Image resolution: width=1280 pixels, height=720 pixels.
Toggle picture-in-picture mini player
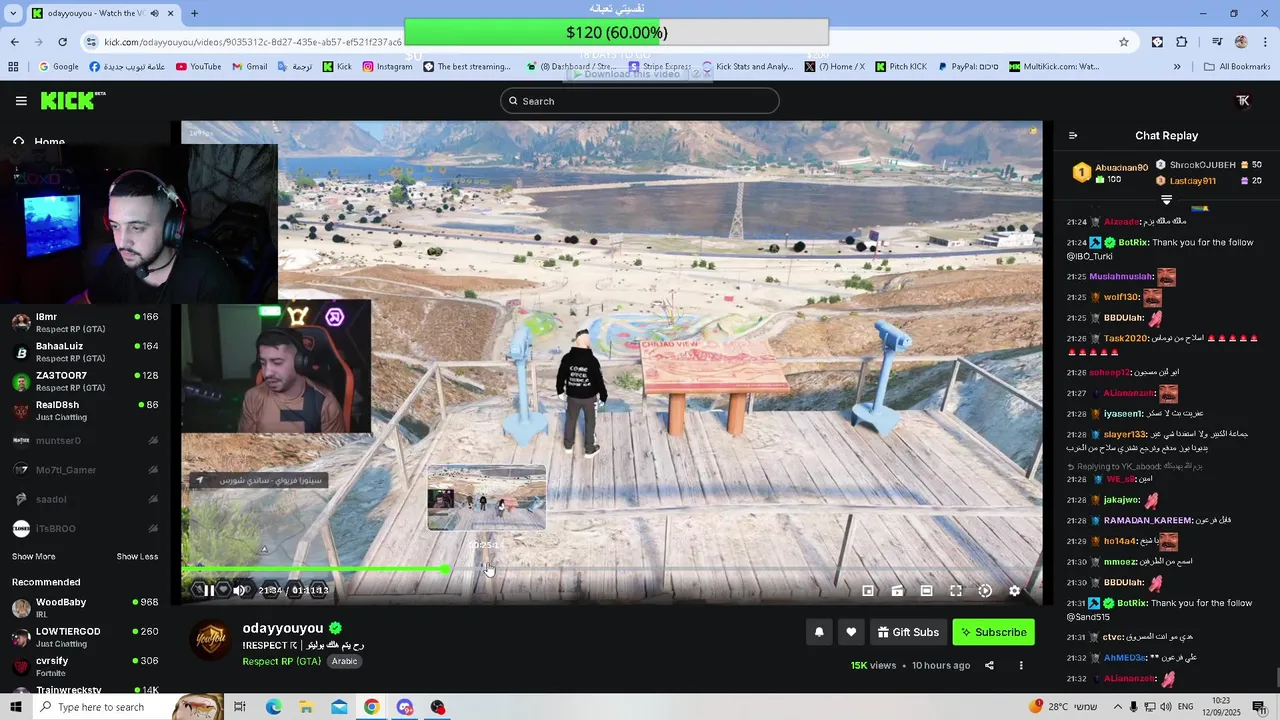point(868,591)
